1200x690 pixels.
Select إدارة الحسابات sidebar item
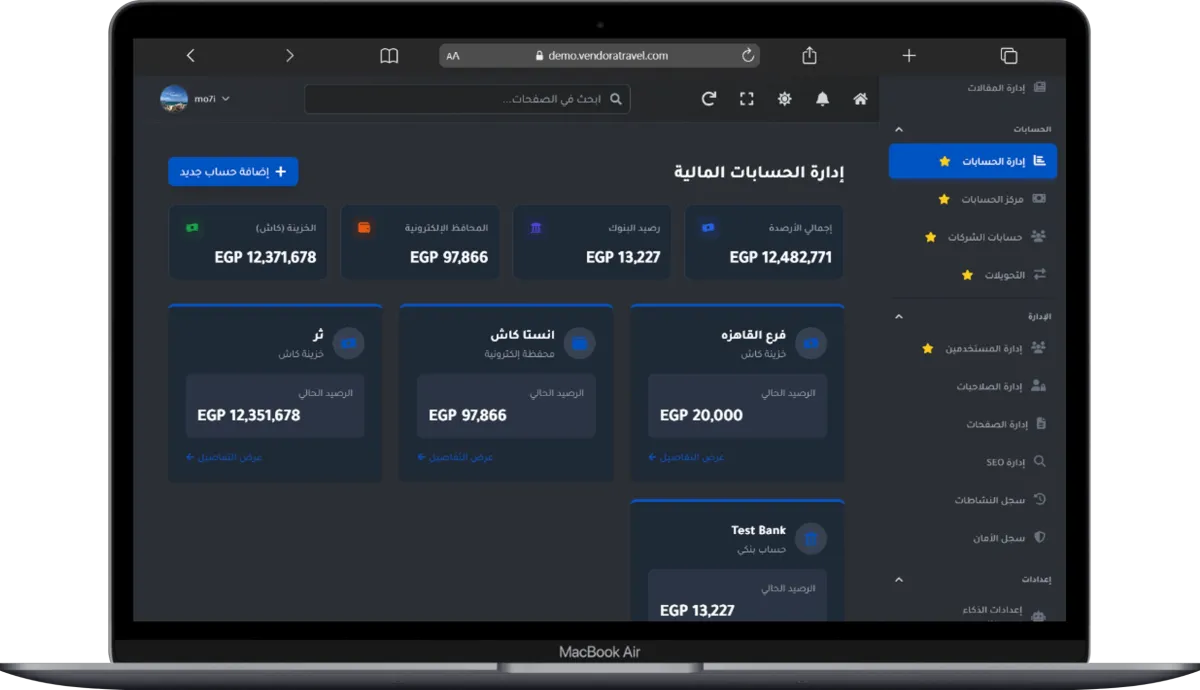click(972, 161)
